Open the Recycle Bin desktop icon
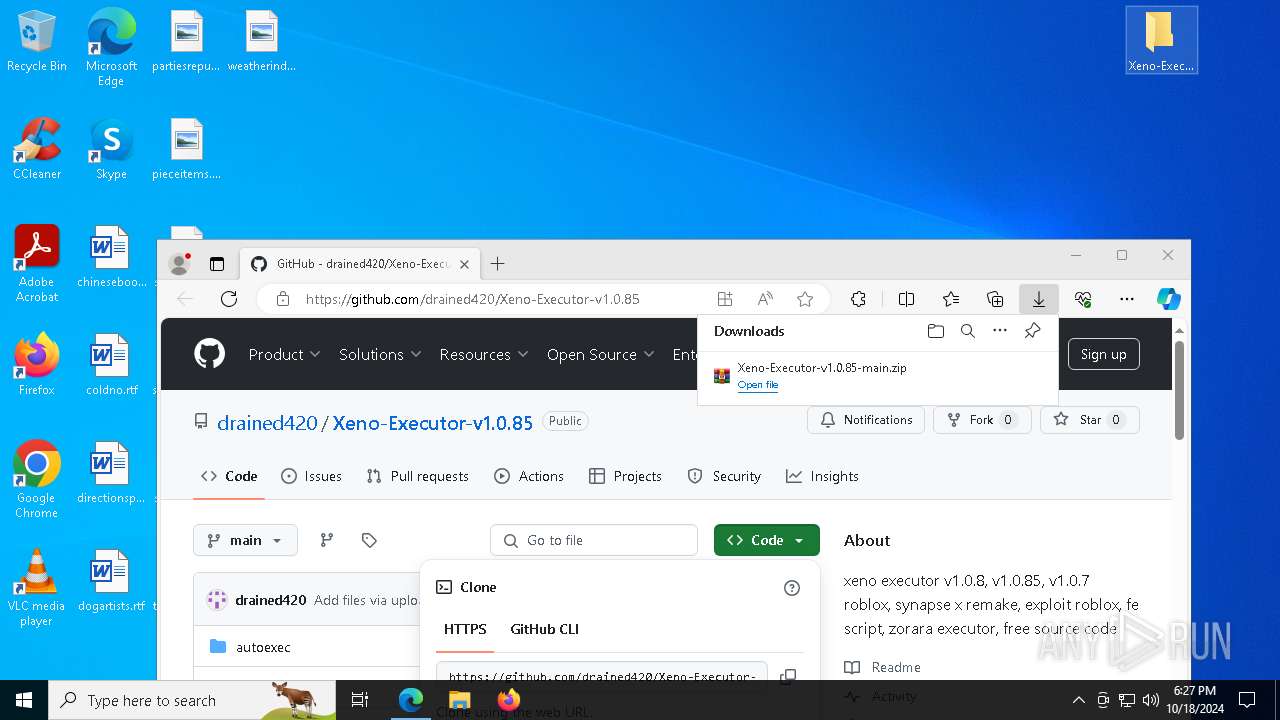Viewport: 1280px width, 720px height. (37, 40)
